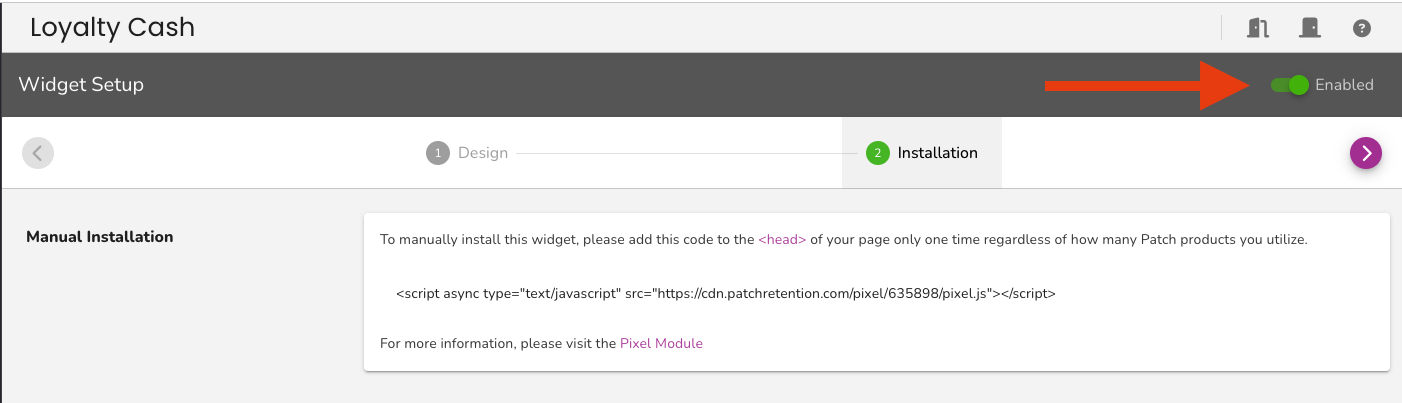Click the closed door icon in header
Viewport: 1402px width, 403px height.
pos(1309,28)
